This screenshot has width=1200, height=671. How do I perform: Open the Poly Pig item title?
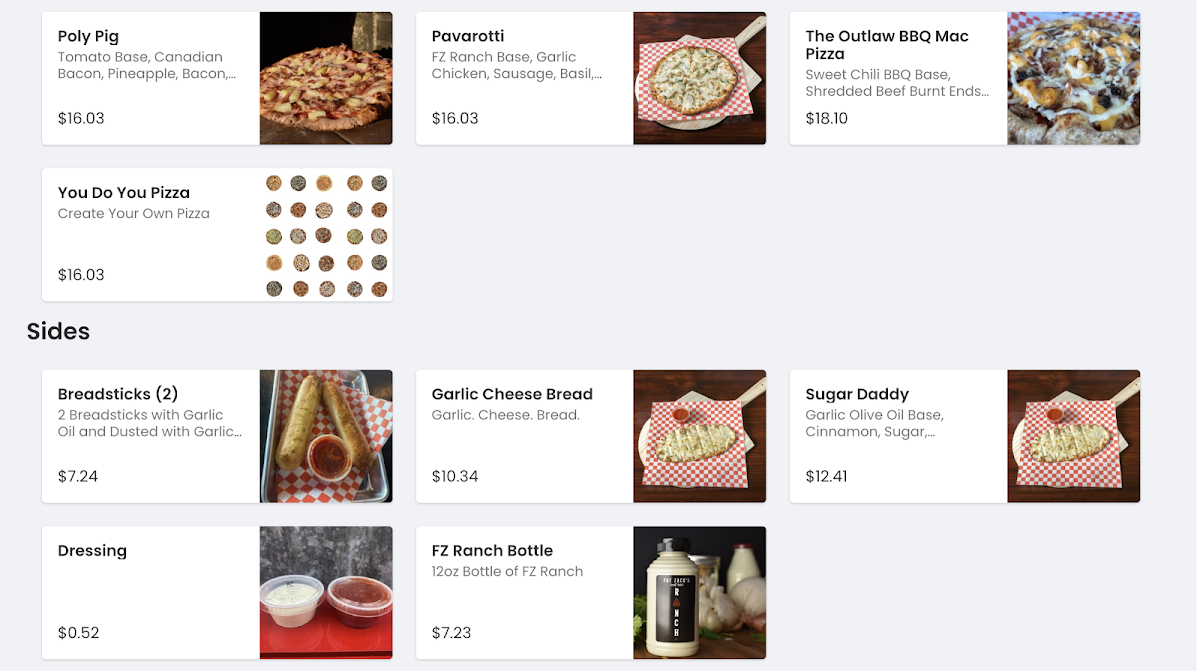click(x=88, y=36)
